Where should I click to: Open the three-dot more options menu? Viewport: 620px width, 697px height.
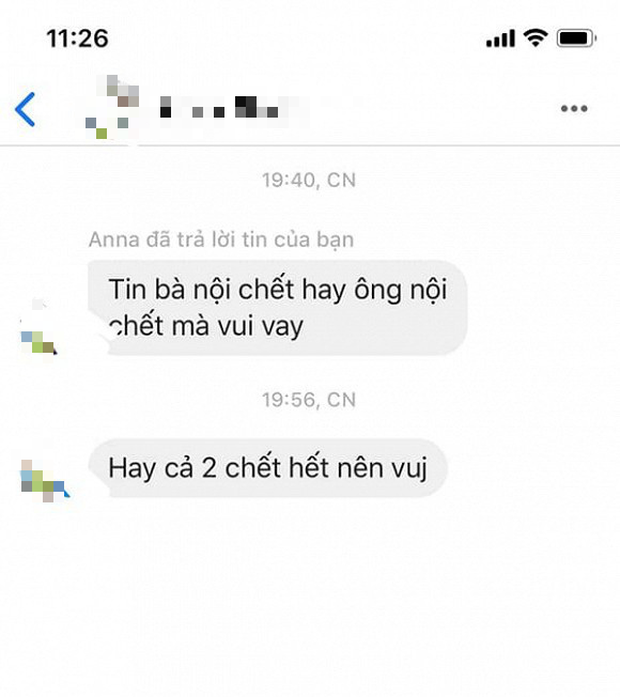point(574,108)
